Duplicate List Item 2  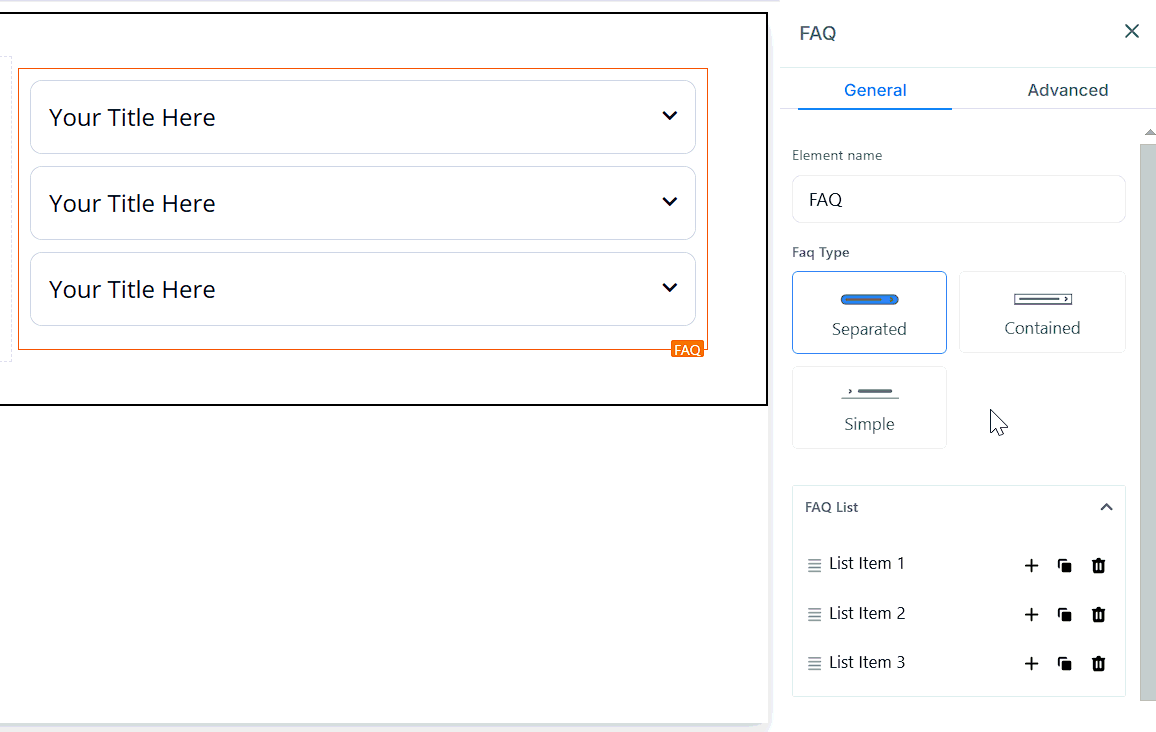pyautogui.click(x=1065, y=615)
